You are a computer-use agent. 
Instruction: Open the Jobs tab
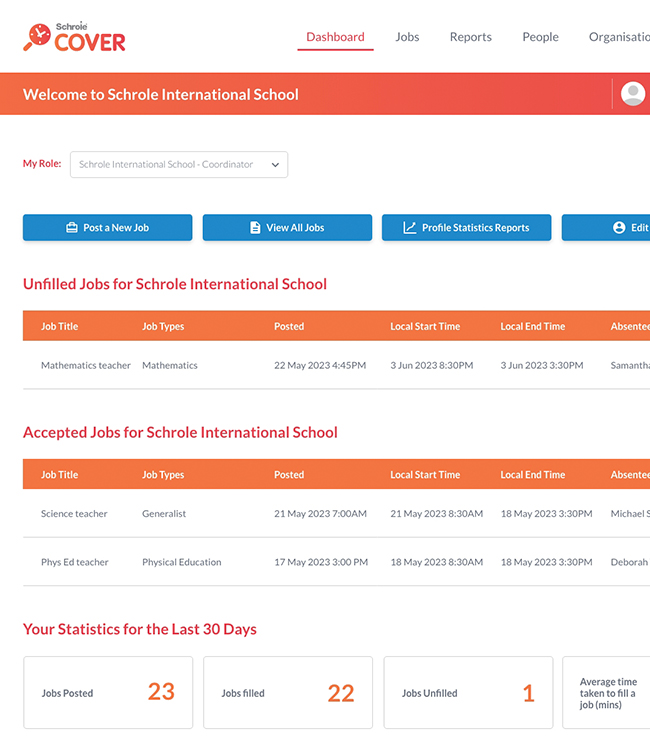tap(407, 37)
